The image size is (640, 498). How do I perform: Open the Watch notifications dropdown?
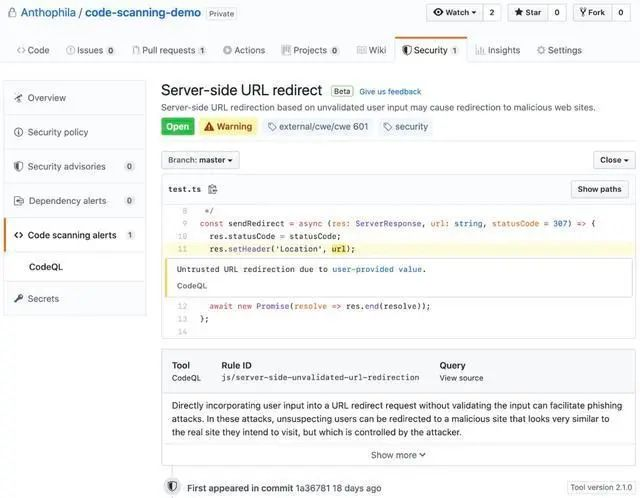click(454, 13)
